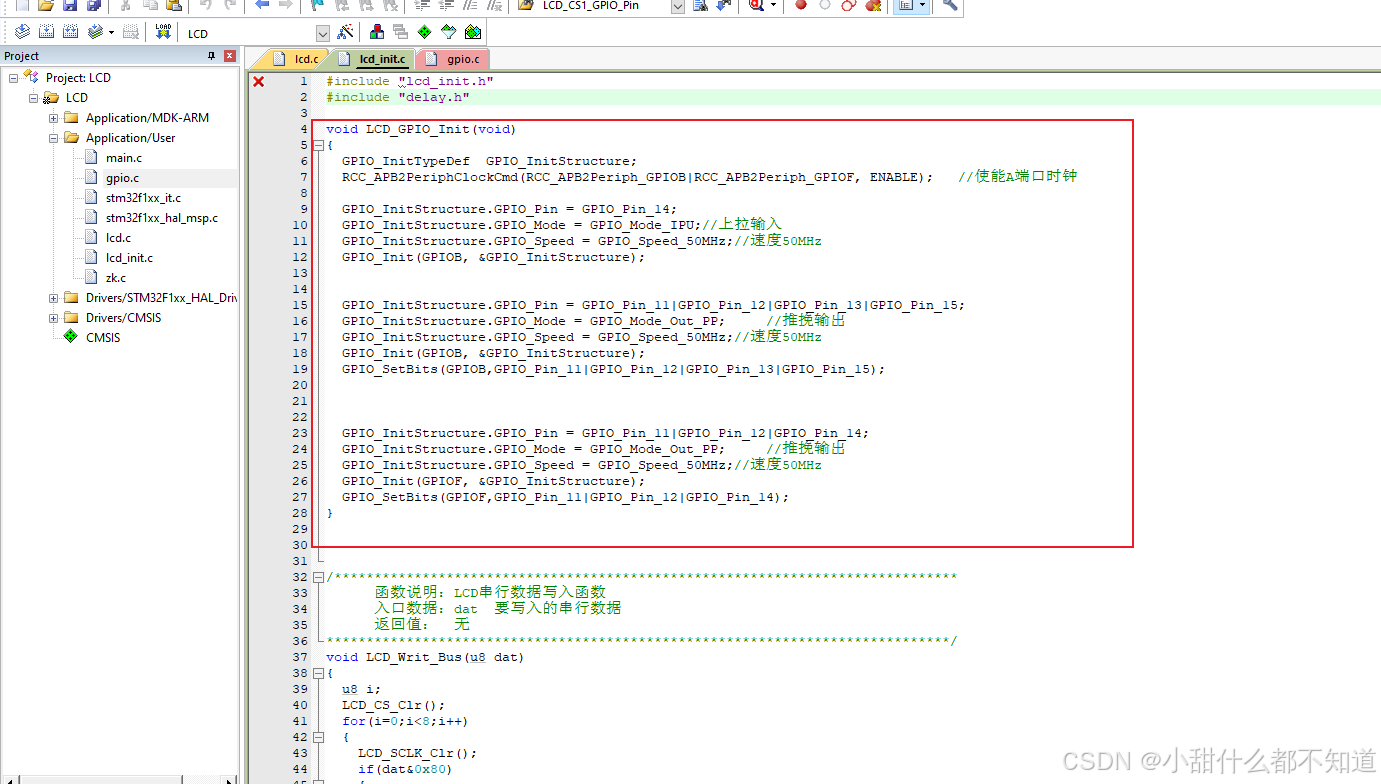This screenshot has height=784, width=1381.
Task: Rebuild all target files
Action: (69, 30)
